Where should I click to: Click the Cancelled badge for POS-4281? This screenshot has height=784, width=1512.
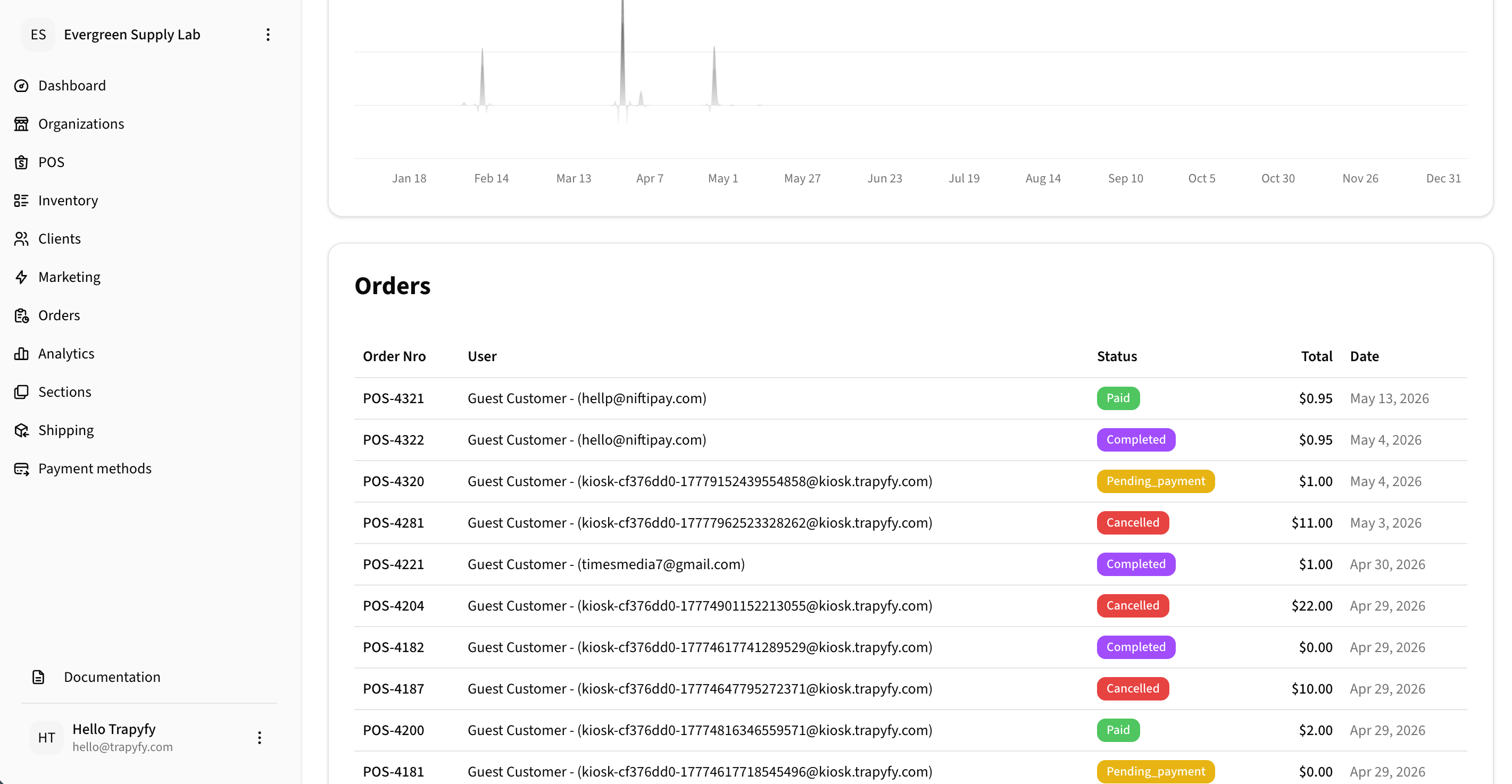tap(1133, 523)
